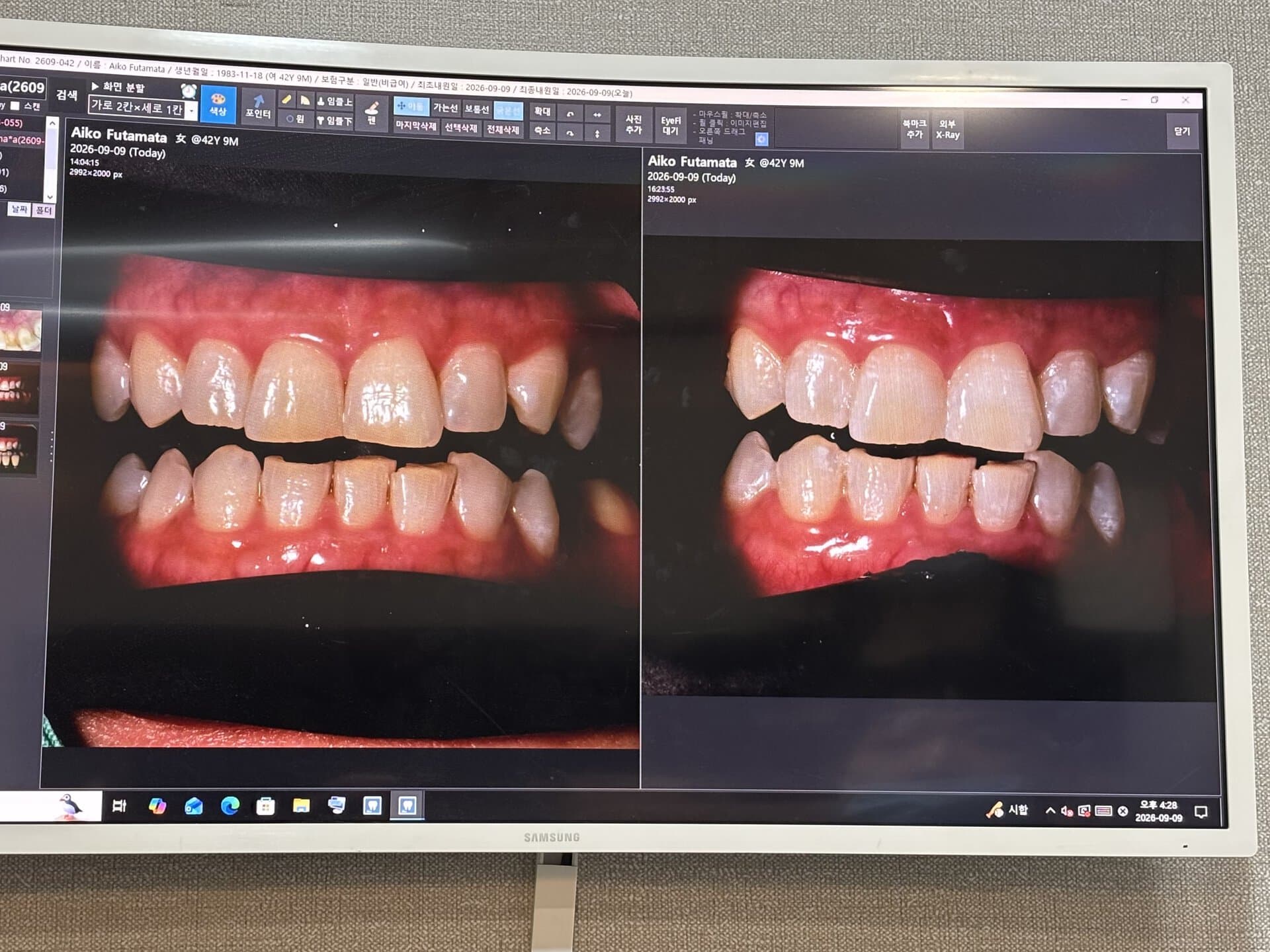
Task: Select 가는선 thin line thickness
Action: point(445,108)
